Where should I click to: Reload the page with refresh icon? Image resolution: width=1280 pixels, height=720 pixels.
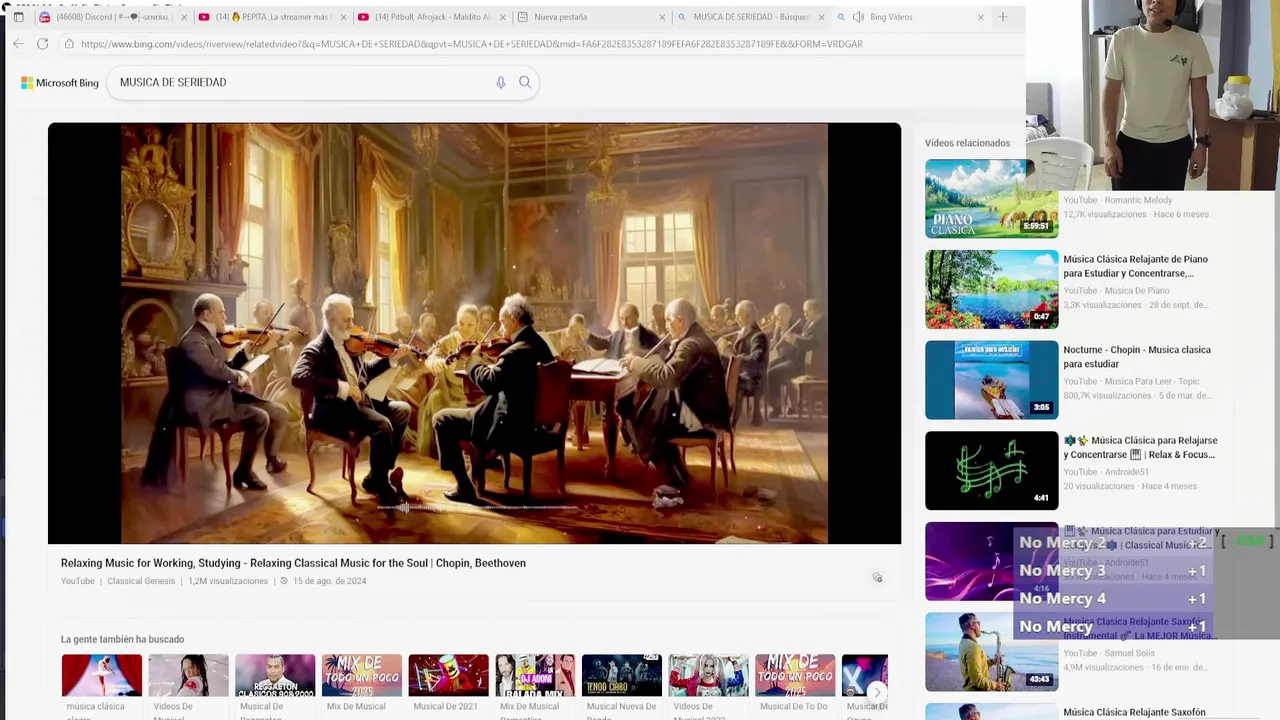click(42, 44)
